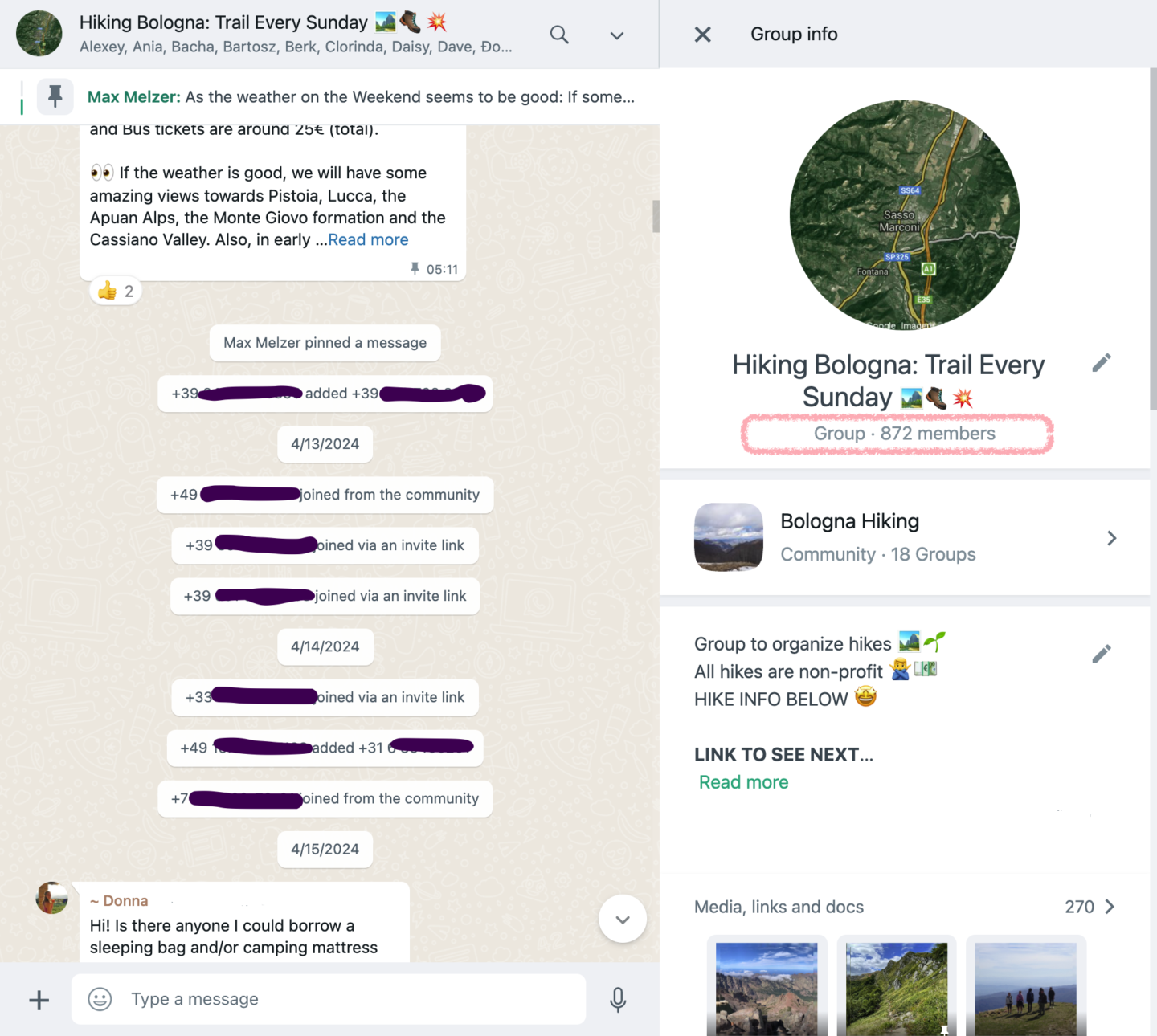The height and width of the screenshot is (1036, 1157).
Task: Click the Max Melzer pinned a message notice
Action: pos(325,343)
